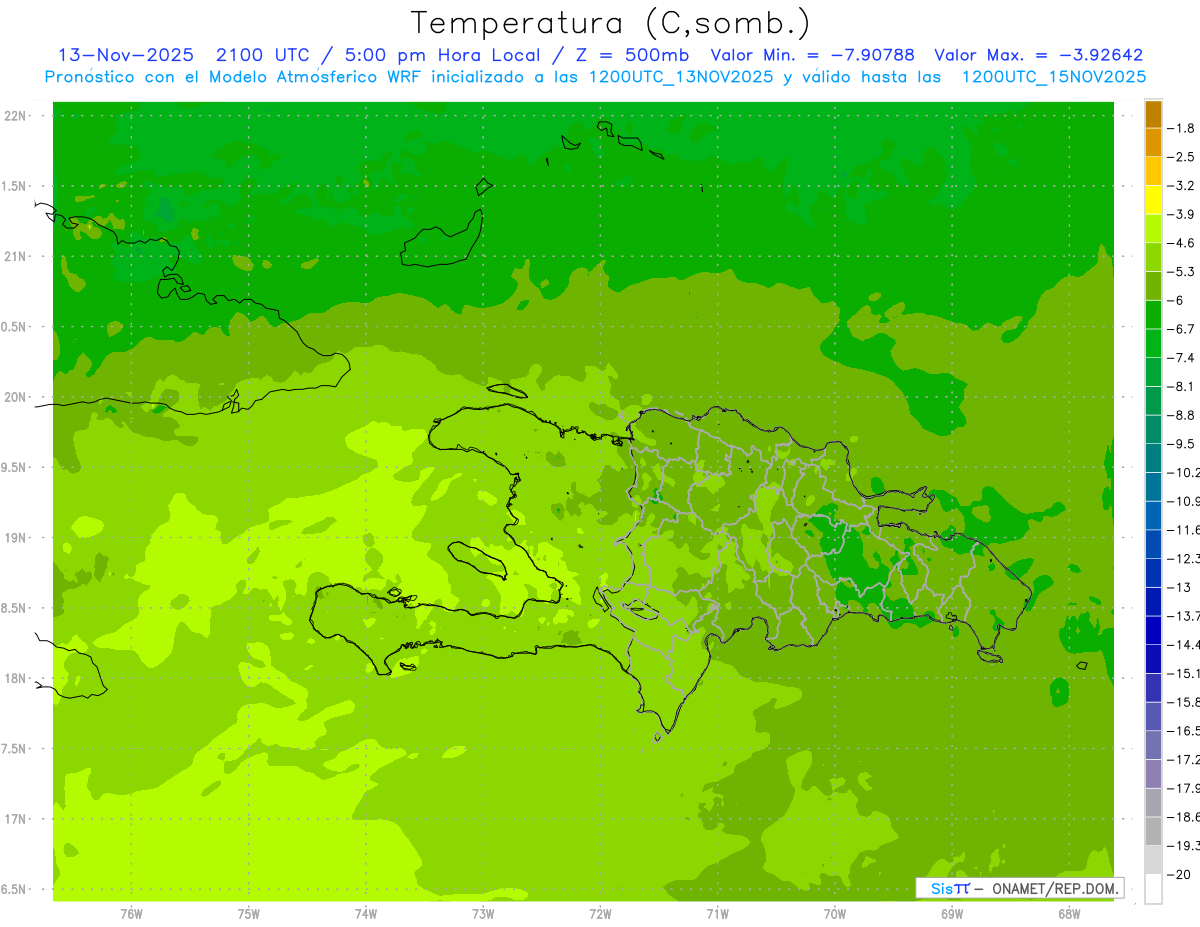Click "Valor Max. = -3.92642" readout
Viewport: 1200px width, 927px height.
tap(1039, 55)
